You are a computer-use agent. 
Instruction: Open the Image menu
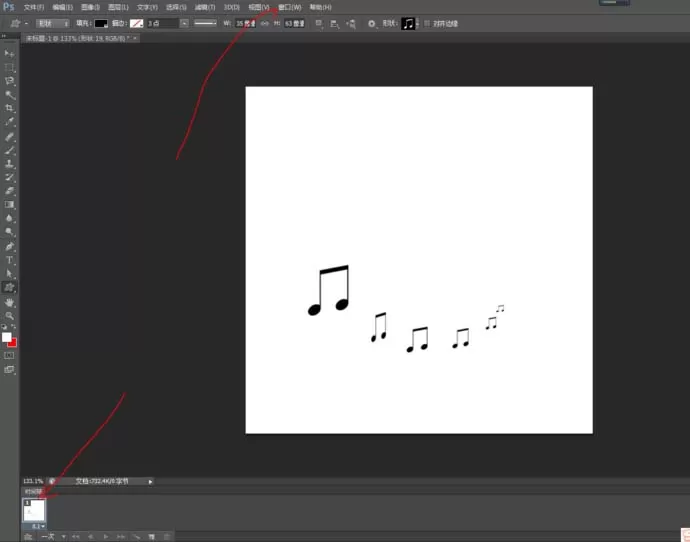click(90, 7)
